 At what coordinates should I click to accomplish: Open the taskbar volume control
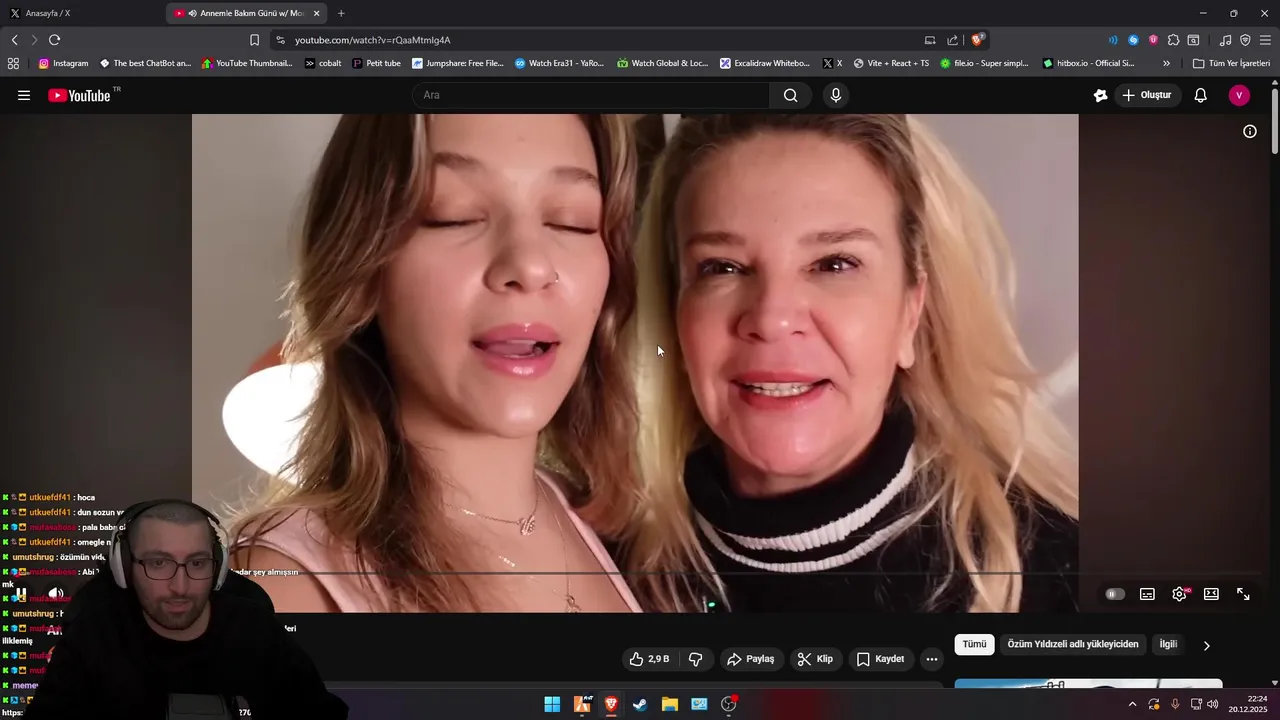tap(1213, 704)
